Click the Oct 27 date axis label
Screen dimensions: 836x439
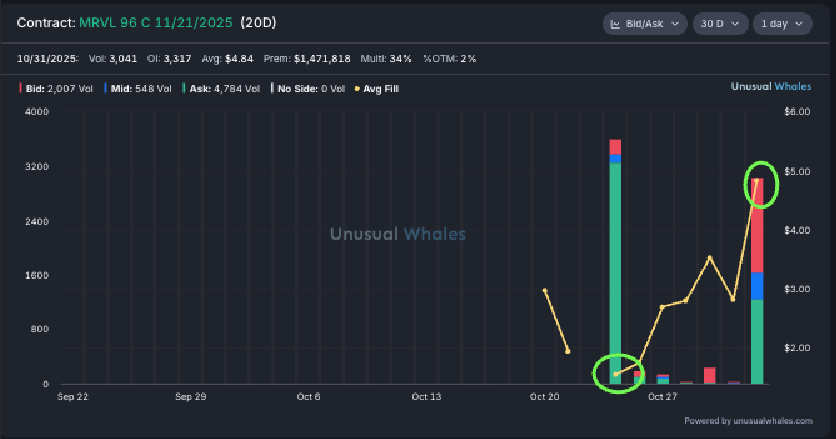(x=662, y=397)
